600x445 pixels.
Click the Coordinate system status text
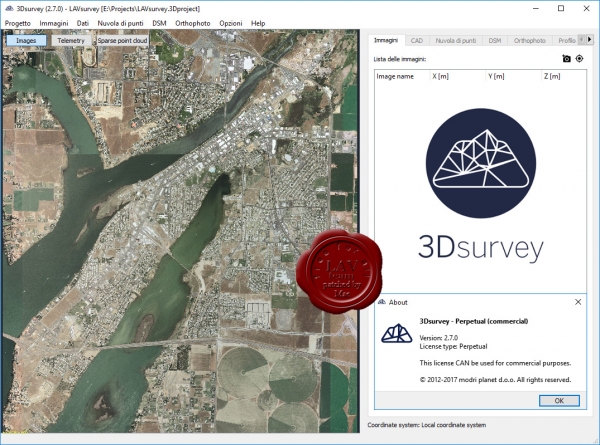(427, 425)
